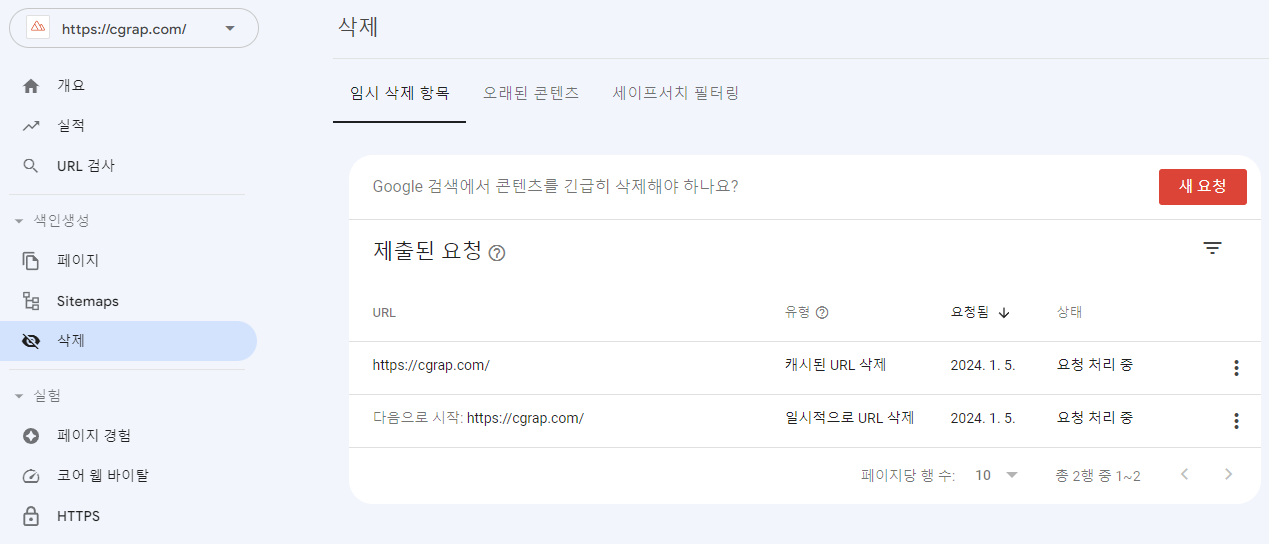Collapse the 색인생성 sidebar section
This screenshot has width=1269, height=544.
point(19,221)
